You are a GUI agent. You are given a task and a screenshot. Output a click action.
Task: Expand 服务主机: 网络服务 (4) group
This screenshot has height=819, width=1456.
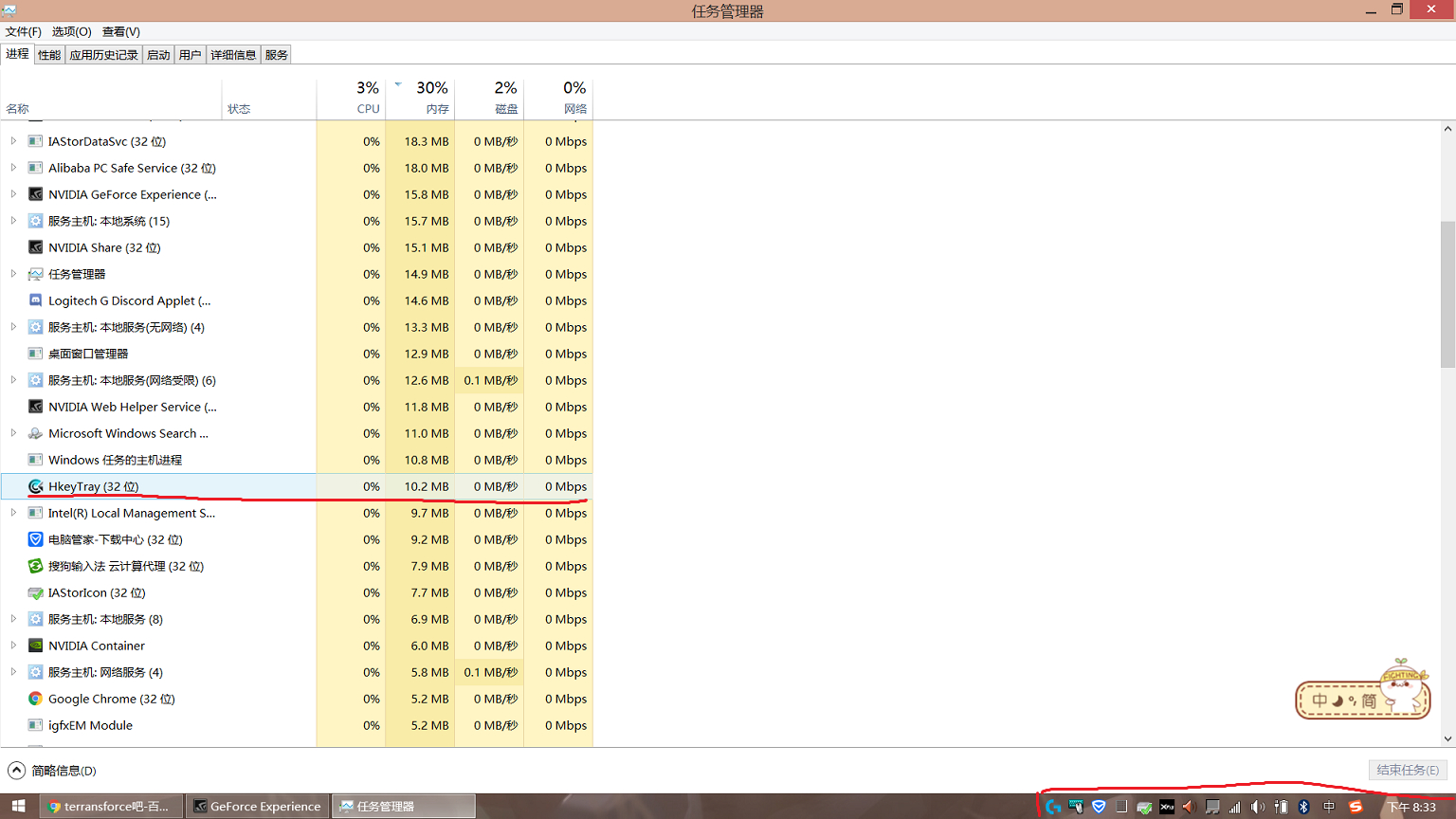coord(13,672)
